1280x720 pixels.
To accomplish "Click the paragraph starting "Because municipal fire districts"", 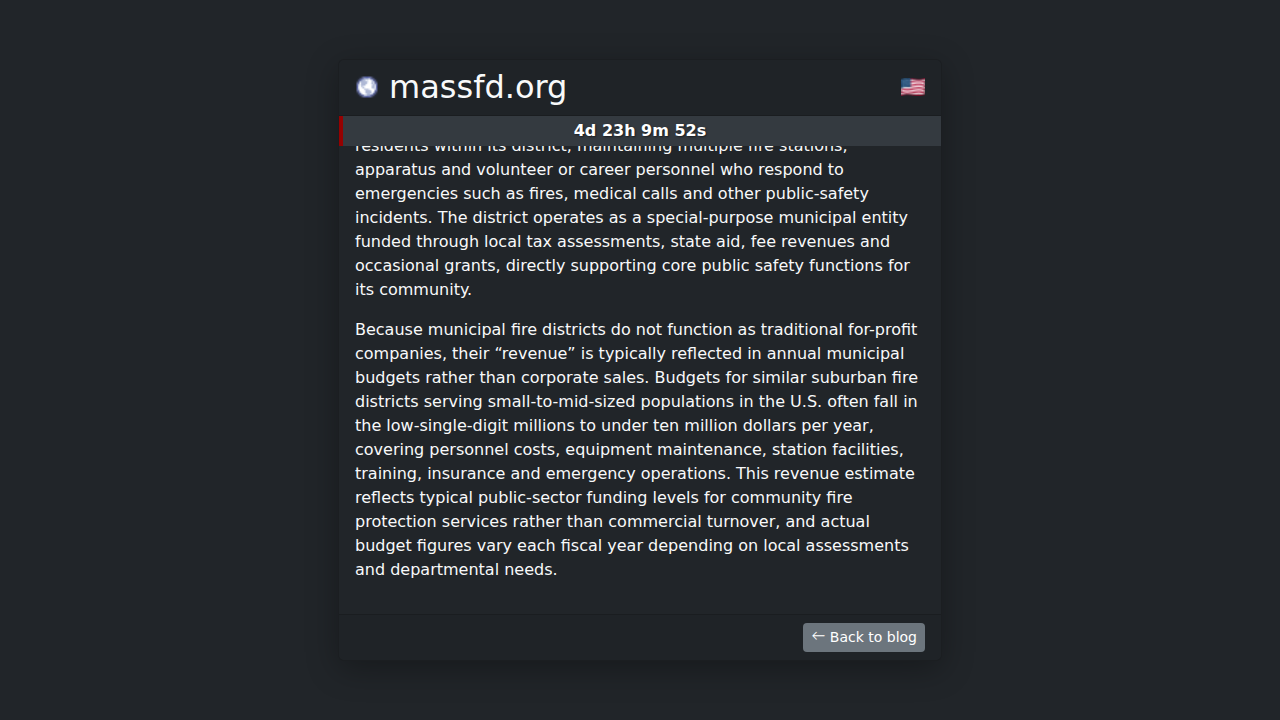I will point(636,449).
